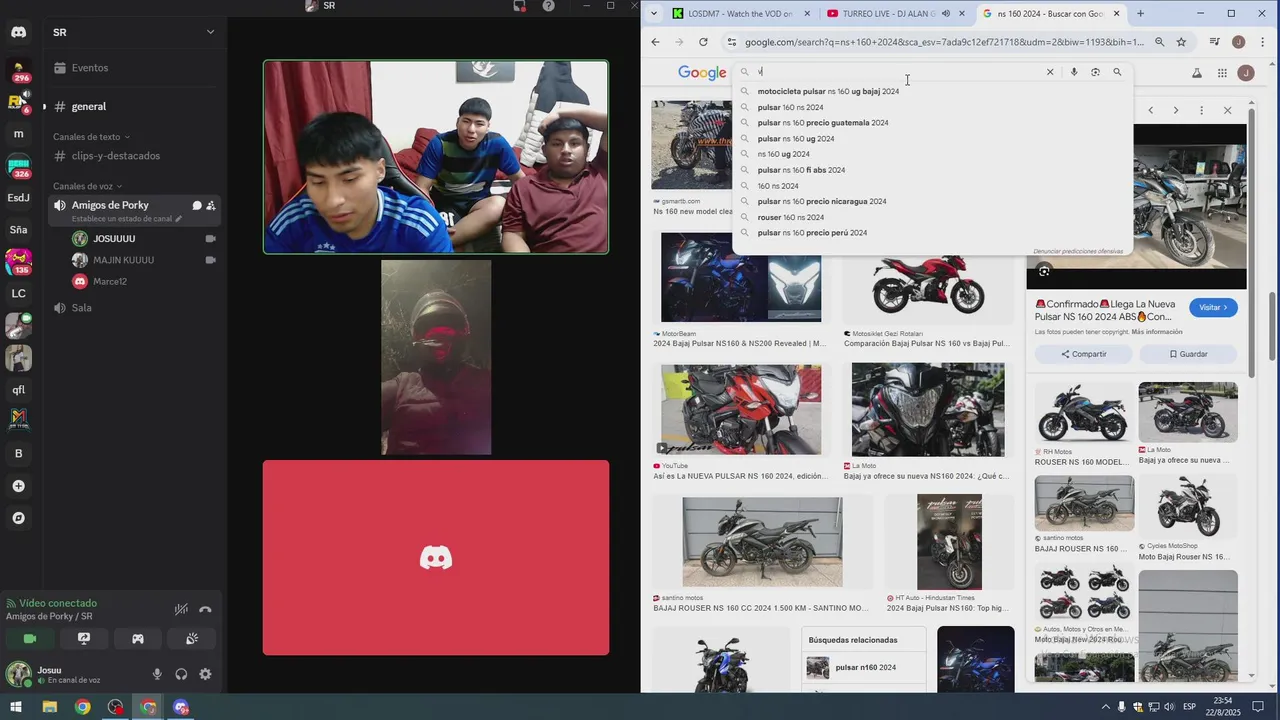Open YouTube NUEVA PULSAR NS 160 thumbnail

[x=741, y=409]
